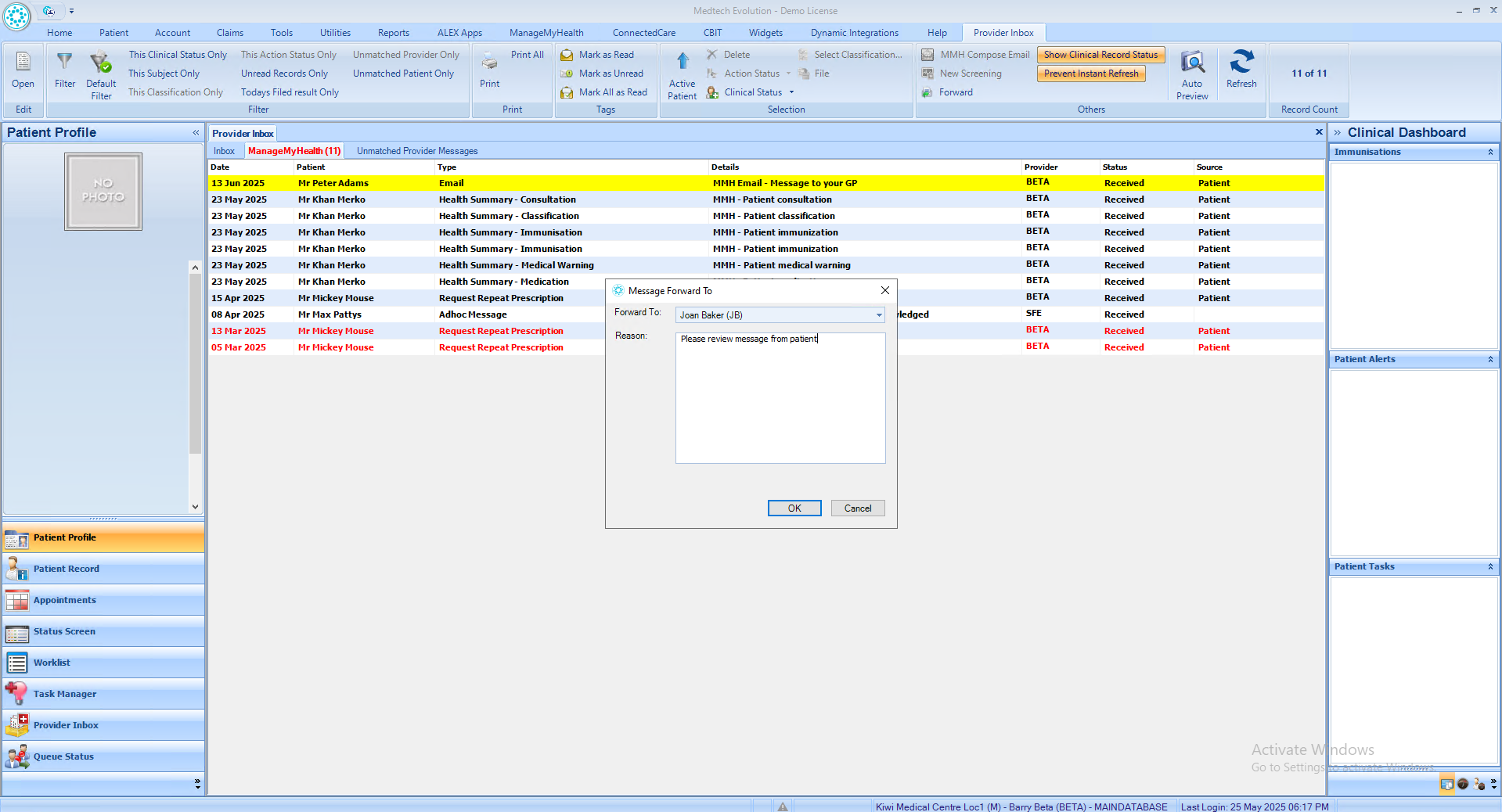
Task: Click the Active Patient arrow icon
Action: [683, 62]
